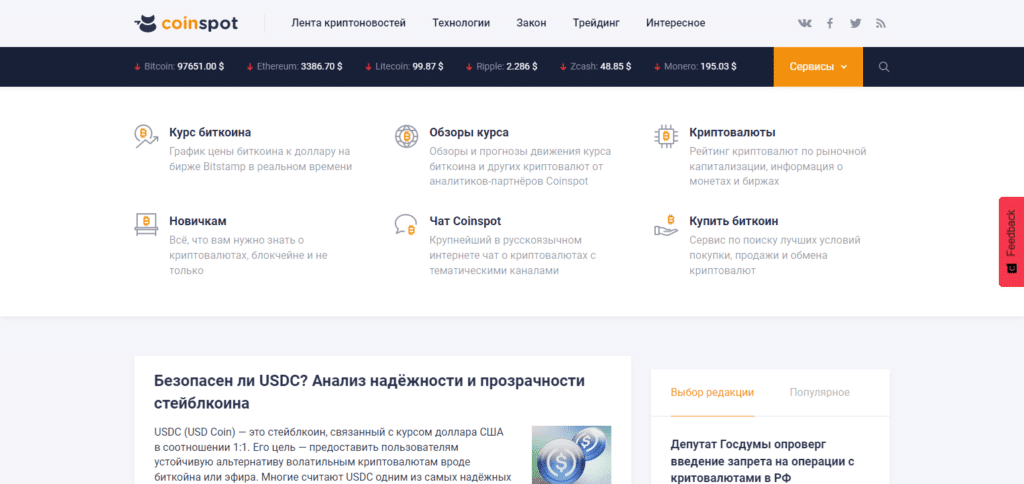Viewport: 1024px width, 484px height.
Task: Click the Чат Coinspot speech bubble icon
Action: [x=406, y=224]
